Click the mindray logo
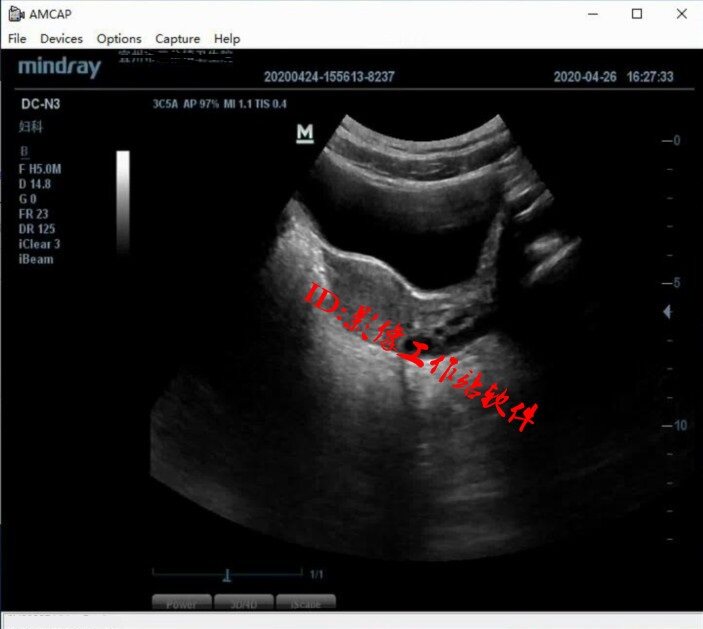 coord(60,67)
